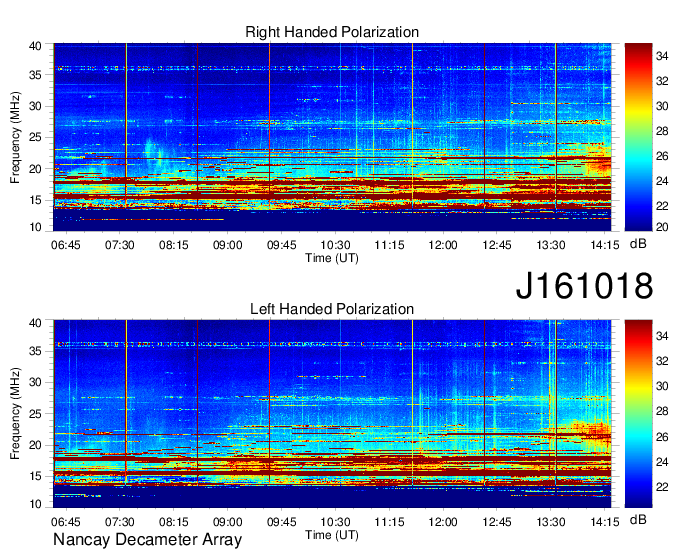Click 28 dB tick on Right Handed color bar
The width and height of the screenshot is (680, 552).
click(x=662, y=131)
